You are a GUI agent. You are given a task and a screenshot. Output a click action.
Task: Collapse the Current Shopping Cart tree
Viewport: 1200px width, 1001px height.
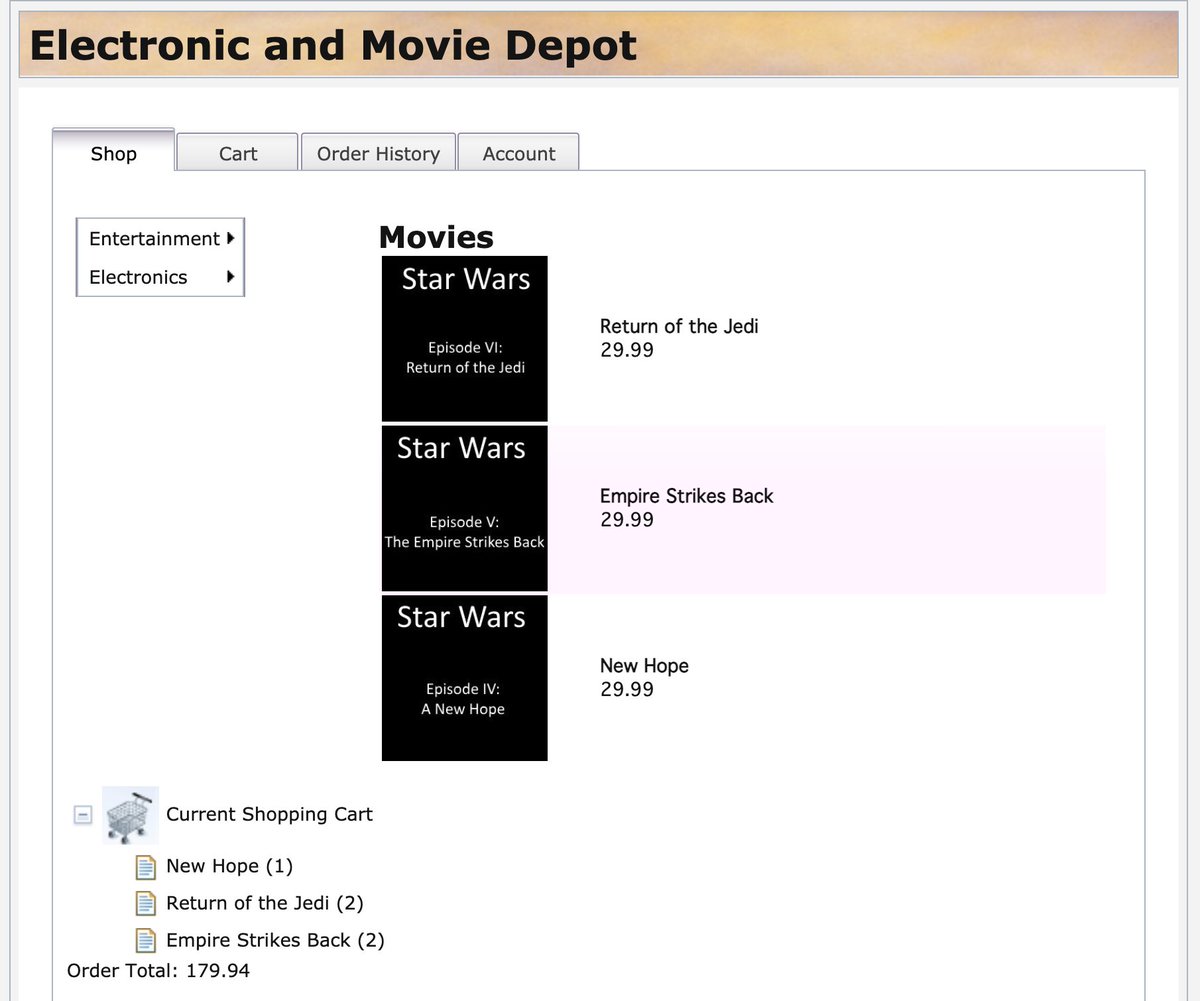(84, 815)
